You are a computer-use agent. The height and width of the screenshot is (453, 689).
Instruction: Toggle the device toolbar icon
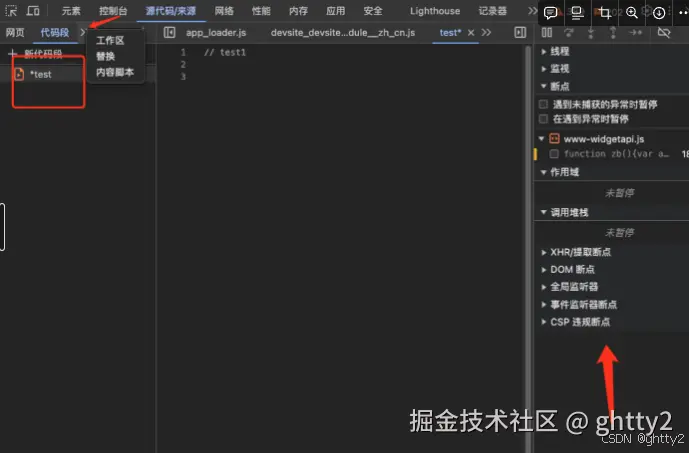pos(33,11)
